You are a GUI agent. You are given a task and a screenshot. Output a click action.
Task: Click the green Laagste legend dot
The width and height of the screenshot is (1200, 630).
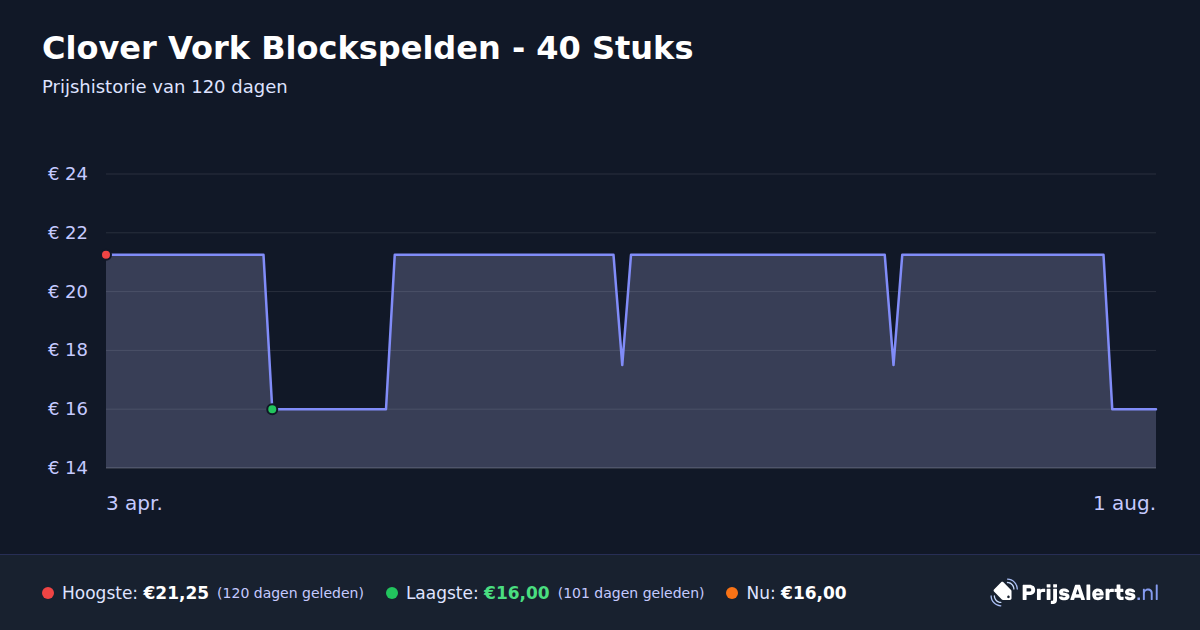click(392, 593)
